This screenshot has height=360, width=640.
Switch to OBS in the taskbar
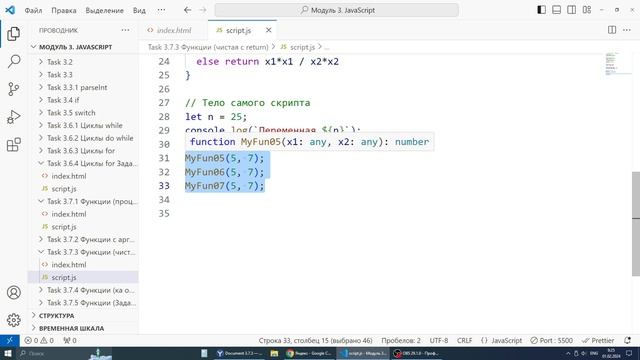(x=416, y=353)
